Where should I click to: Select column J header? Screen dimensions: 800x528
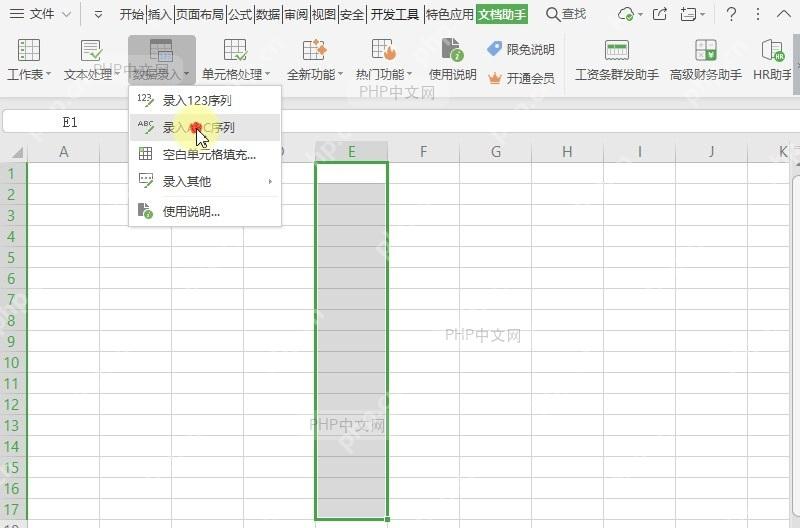[x=711, y=152]
